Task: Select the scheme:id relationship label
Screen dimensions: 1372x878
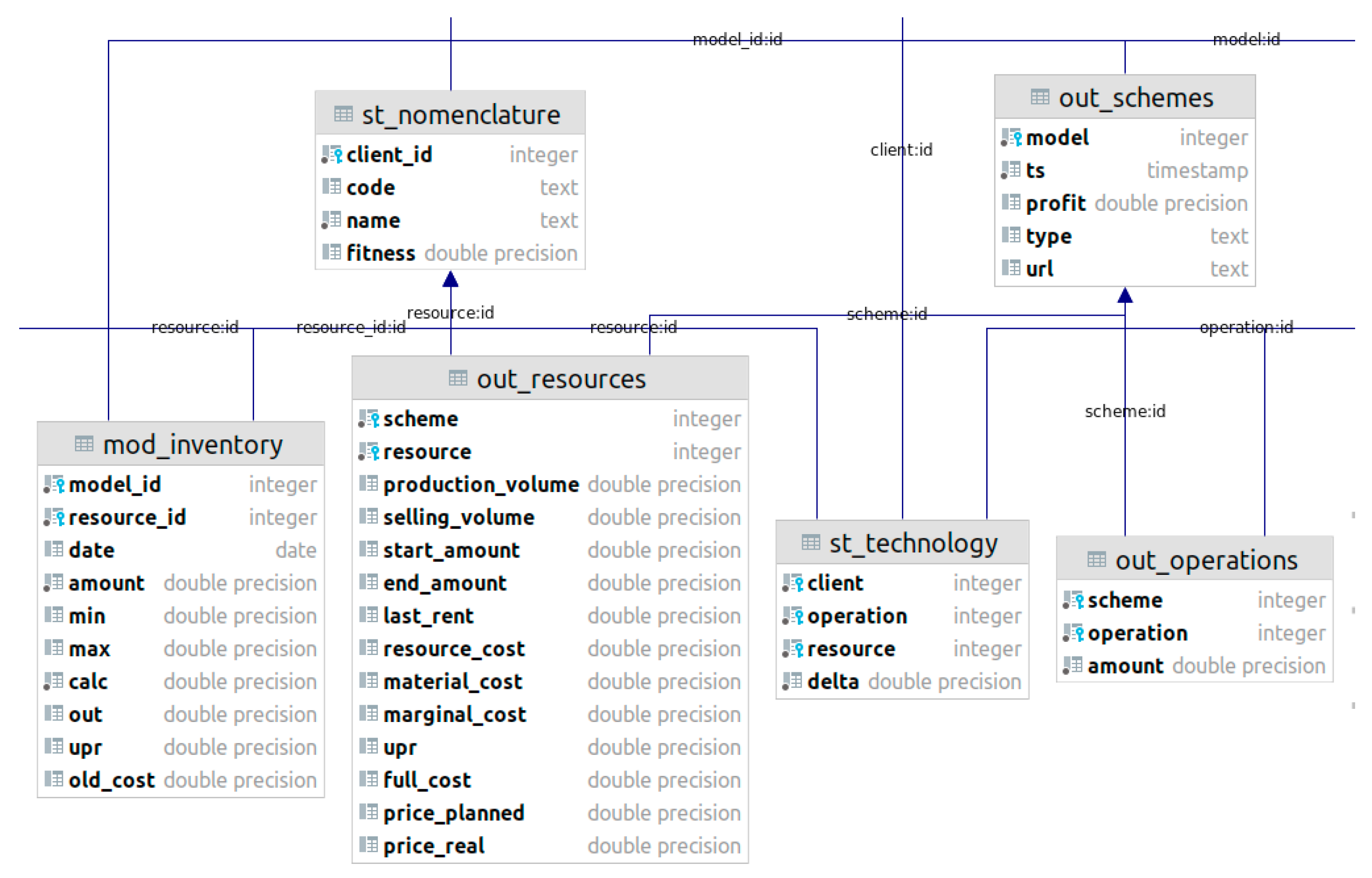Action: (887, 314)
